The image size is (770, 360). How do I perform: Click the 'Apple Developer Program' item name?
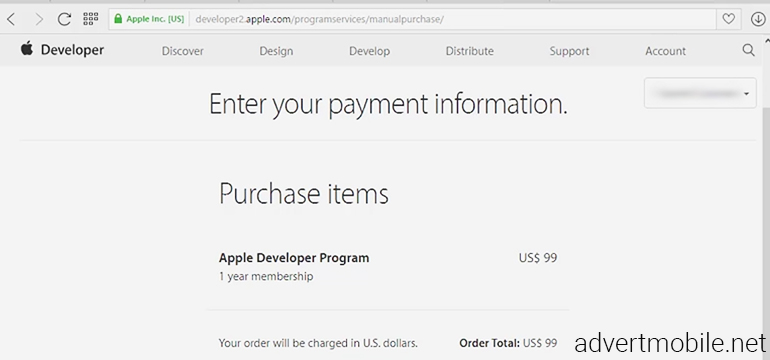click(x=294, y=258)
